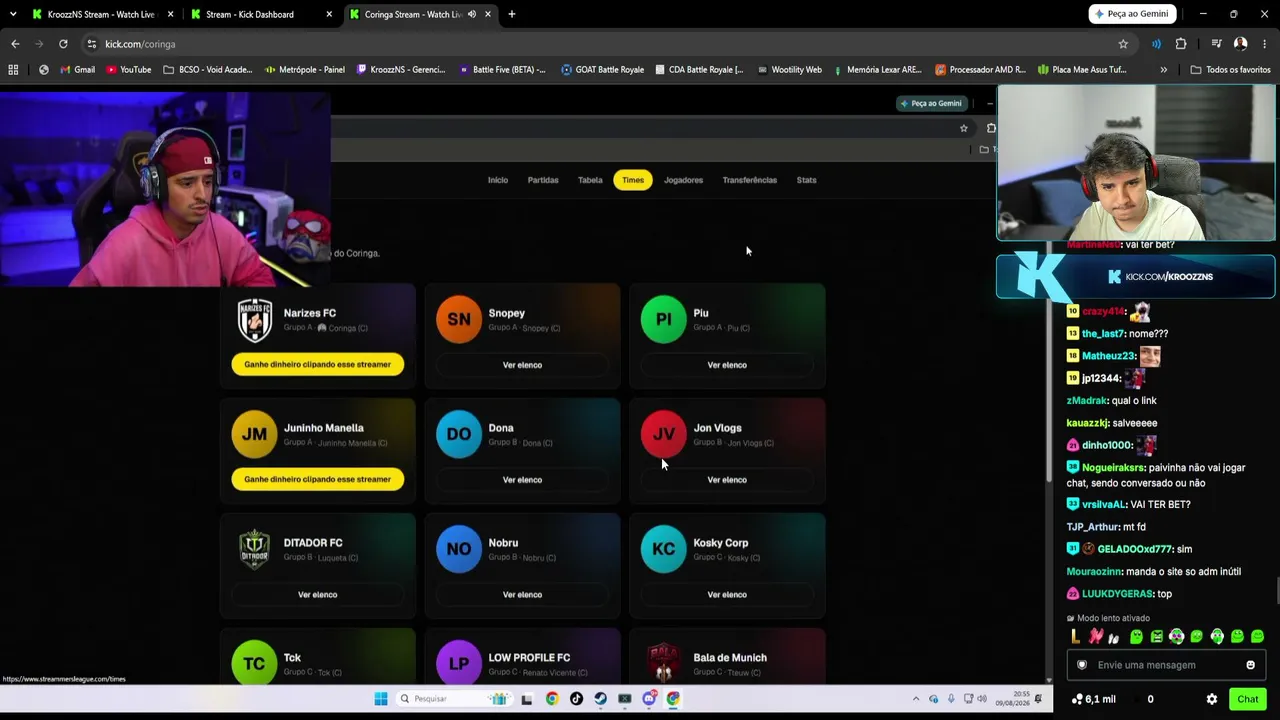1280x720 pixels.
Task: Open the apps grid in bookmarks bar
Action: 13,70
